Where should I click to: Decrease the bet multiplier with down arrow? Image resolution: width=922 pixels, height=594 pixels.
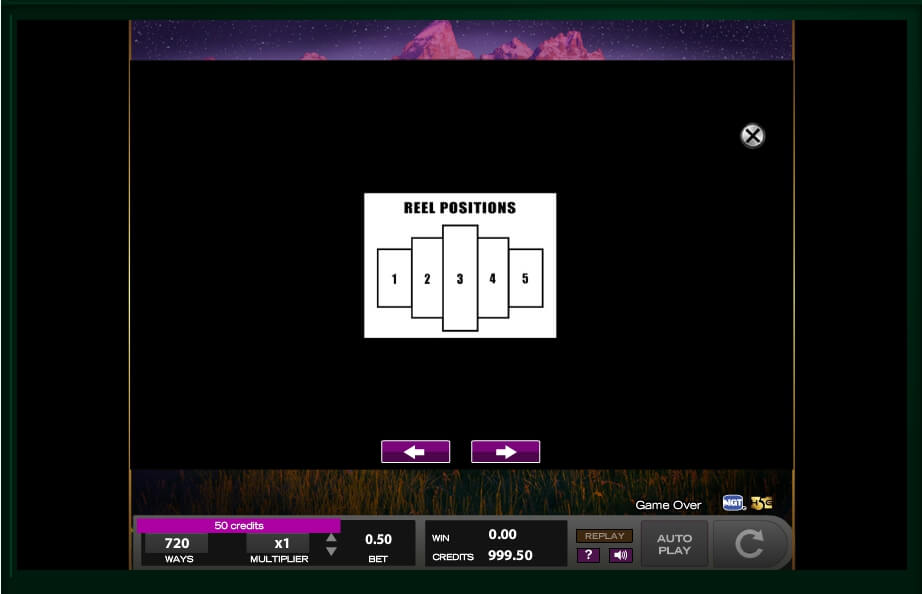tap(332, 551)
